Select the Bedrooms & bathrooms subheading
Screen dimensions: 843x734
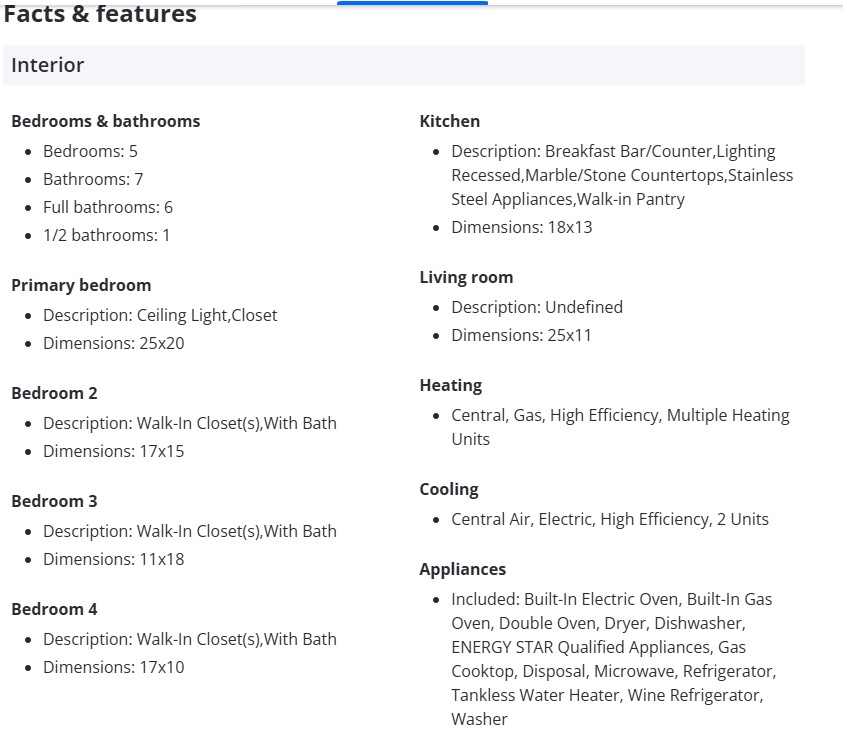(105, 121)
